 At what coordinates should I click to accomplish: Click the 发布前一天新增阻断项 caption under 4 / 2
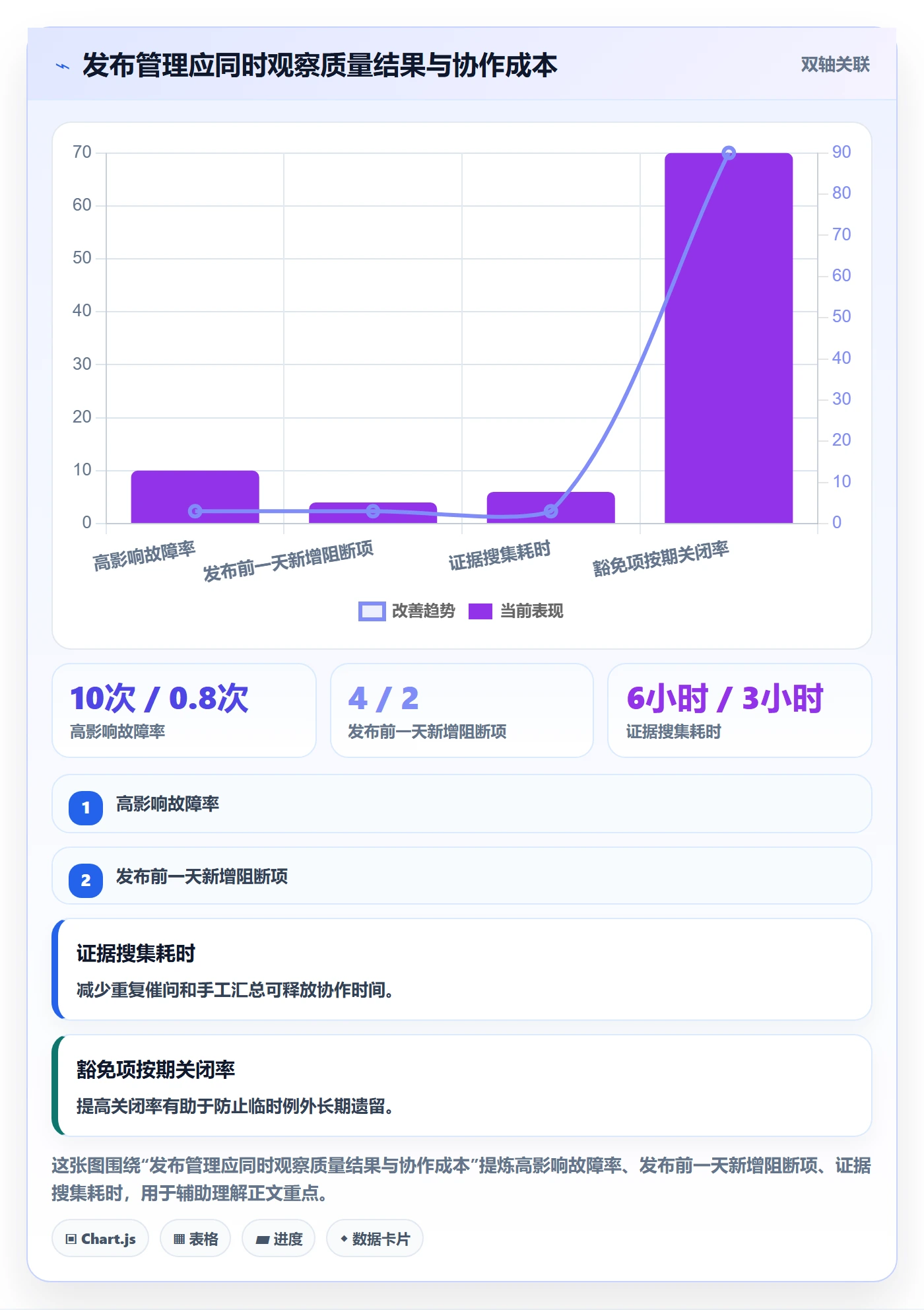[427, 732]
